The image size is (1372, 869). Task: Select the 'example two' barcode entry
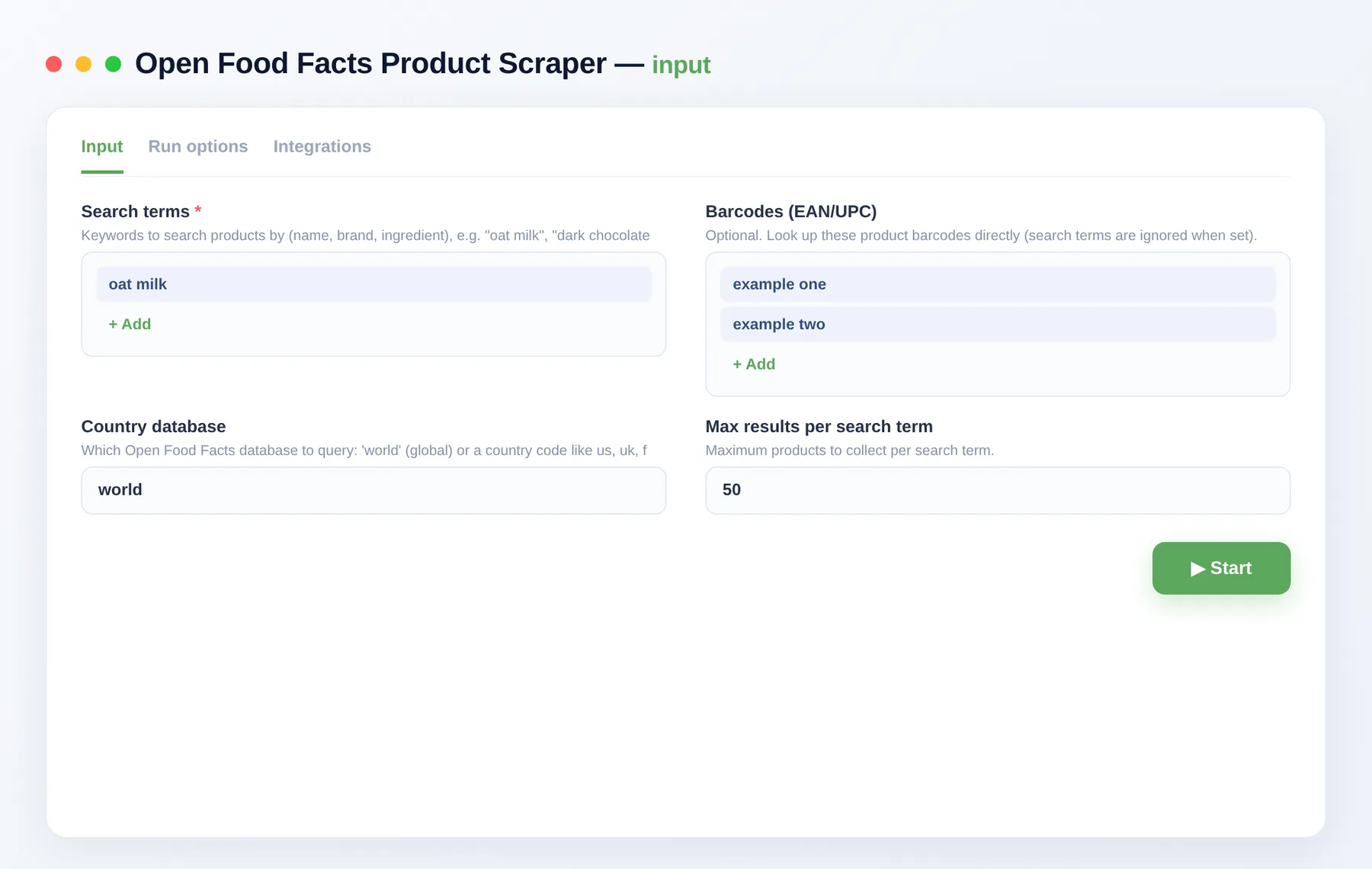(998, 324)
